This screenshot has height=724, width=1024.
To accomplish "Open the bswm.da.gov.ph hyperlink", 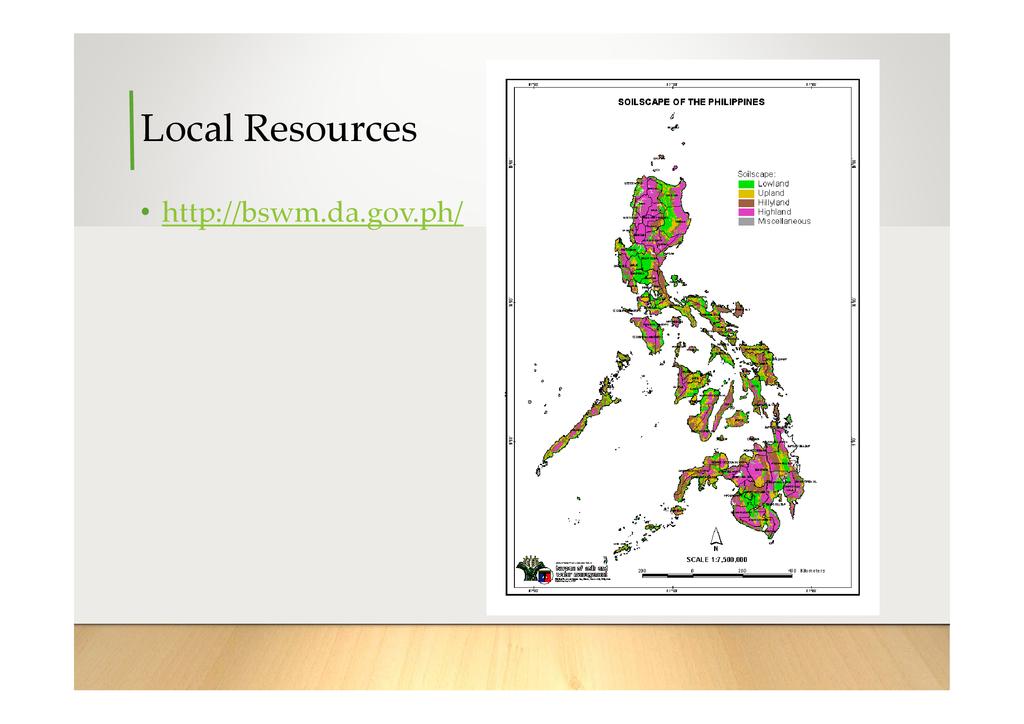I will tap(312, 213).
